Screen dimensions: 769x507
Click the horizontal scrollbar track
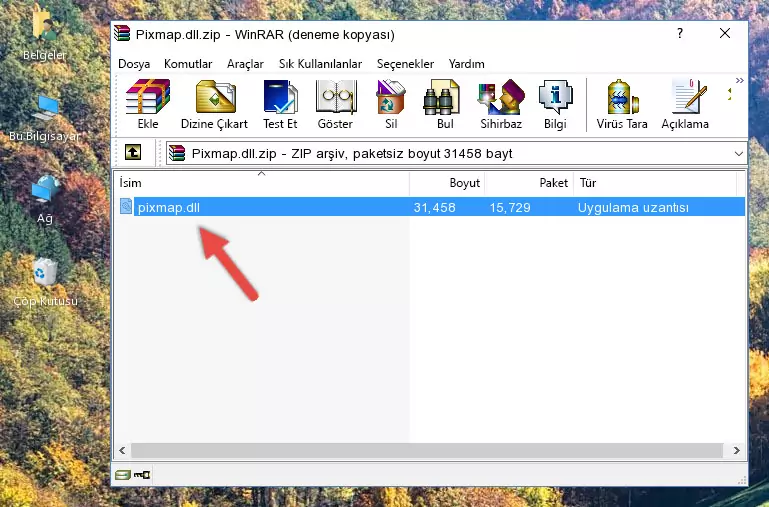tap(427, 450)
